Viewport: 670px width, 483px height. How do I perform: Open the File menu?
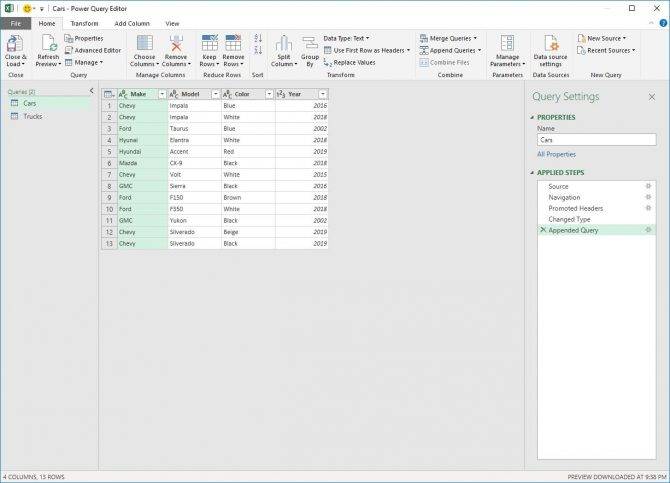[x=16, y=24]
